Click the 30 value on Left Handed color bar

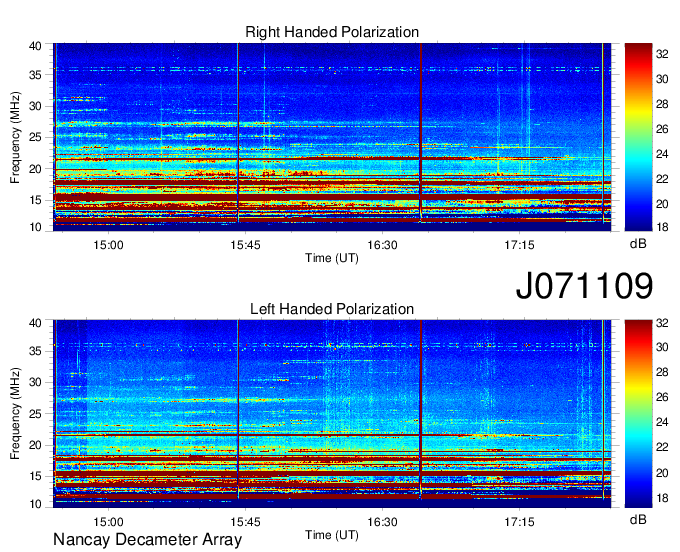point(662,347)
